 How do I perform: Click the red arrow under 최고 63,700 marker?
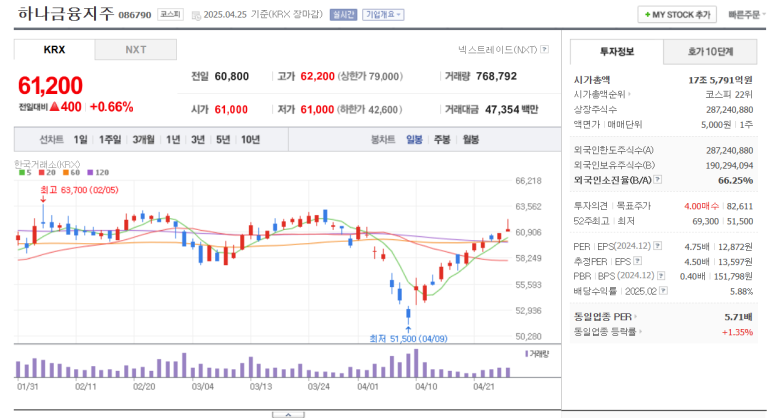pos(43,199)
